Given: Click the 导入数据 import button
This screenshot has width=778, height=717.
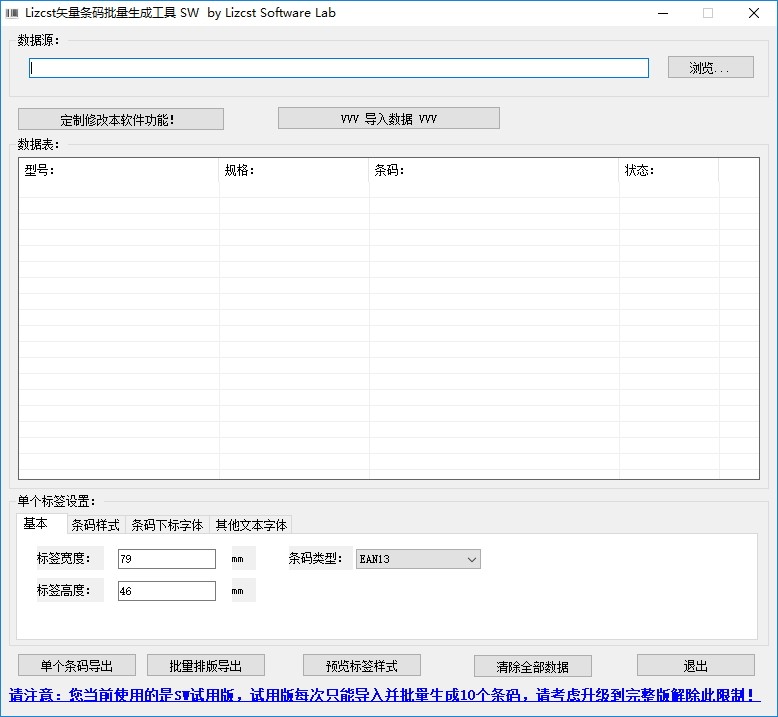Looking at the screenshot, I should 389,118.
